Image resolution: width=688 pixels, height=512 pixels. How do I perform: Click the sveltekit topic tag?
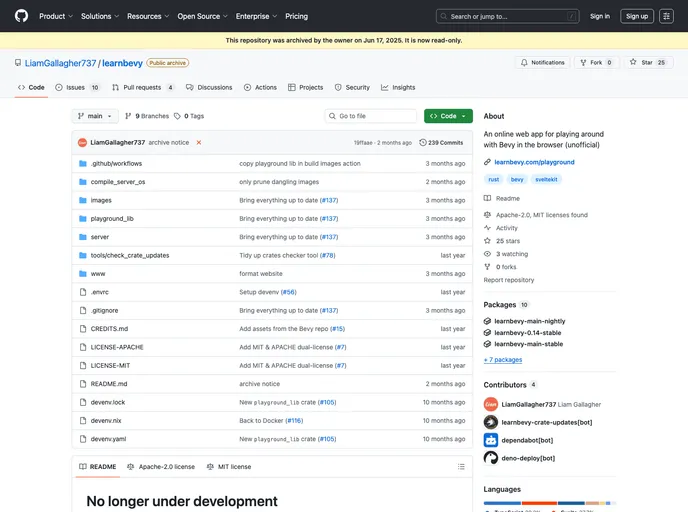546,179
